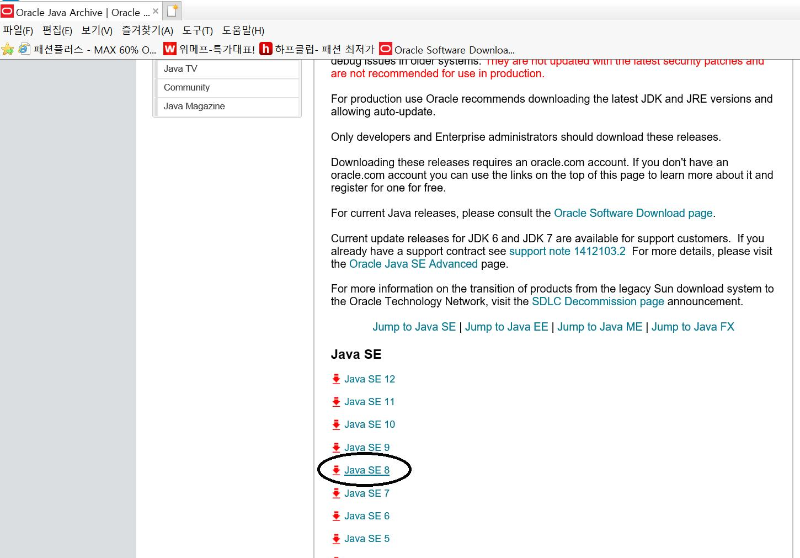This screenshot has height=558, width=800.
Task: Open the Oracle Java SE Advanced link
Action: tap(413, 264)
